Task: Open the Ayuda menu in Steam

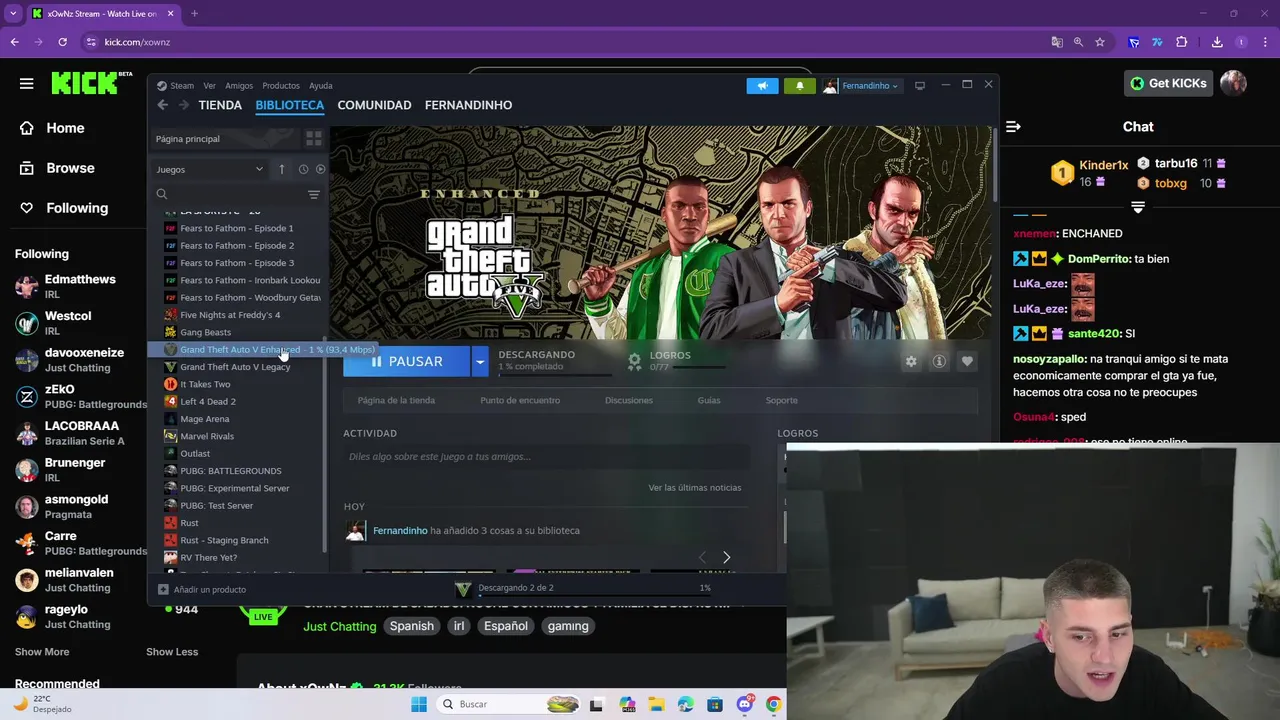Action: point(320,86)
